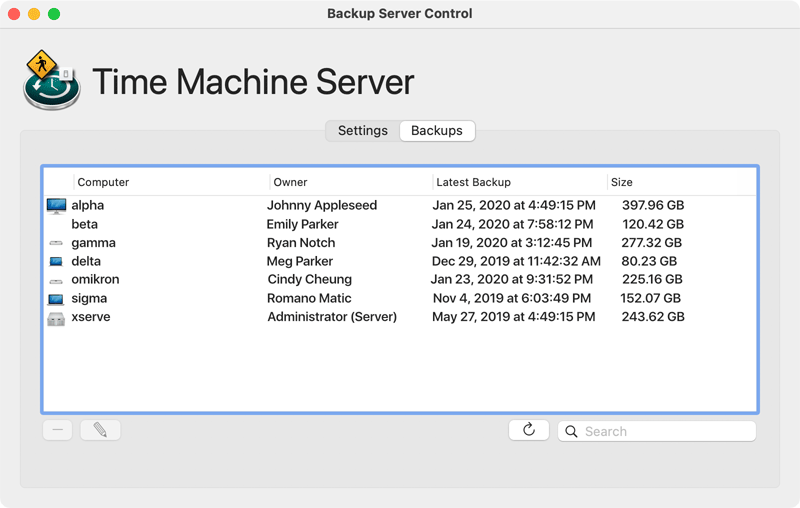Image resolution: width=800 pixels, height=508 pixels.
Task: Sort by the Latest Backup column header
Action: pos(473,182)
